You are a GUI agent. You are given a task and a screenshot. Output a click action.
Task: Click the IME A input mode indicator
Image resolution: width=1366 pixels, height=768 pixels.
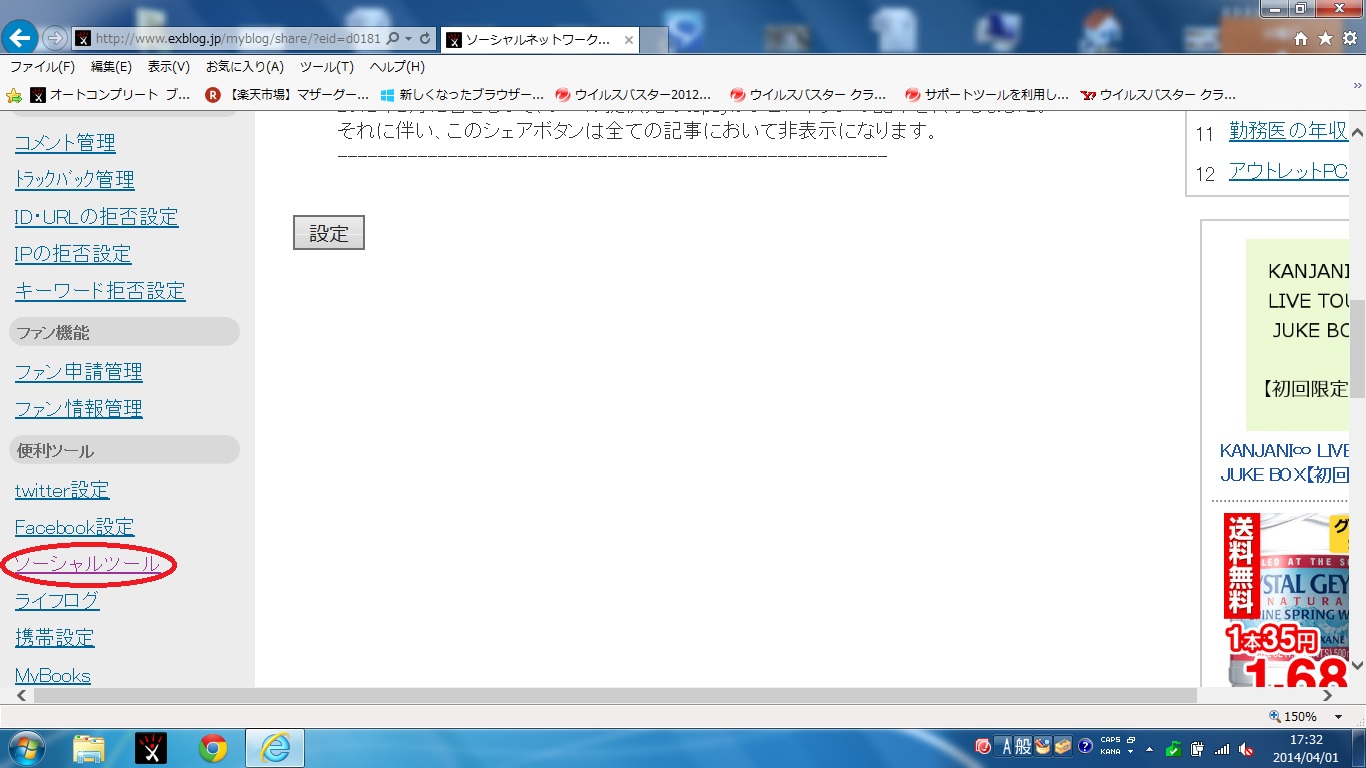(x=1005, y=747)
